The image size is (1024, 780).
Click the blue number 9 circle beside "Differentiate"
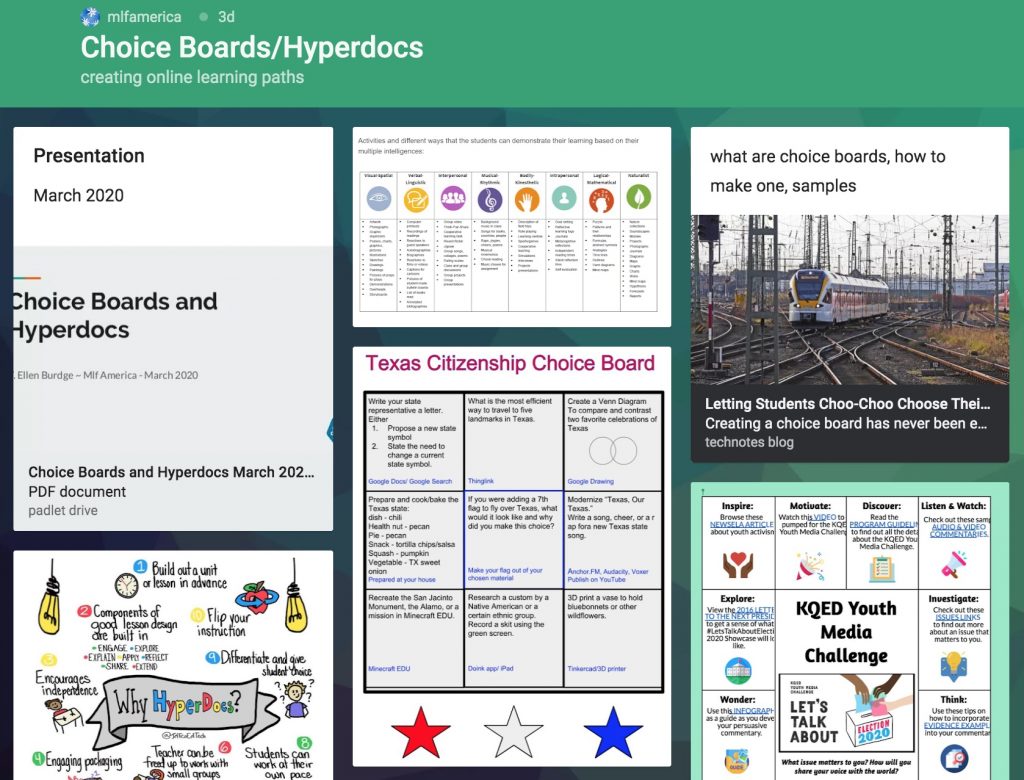[212, 658]
